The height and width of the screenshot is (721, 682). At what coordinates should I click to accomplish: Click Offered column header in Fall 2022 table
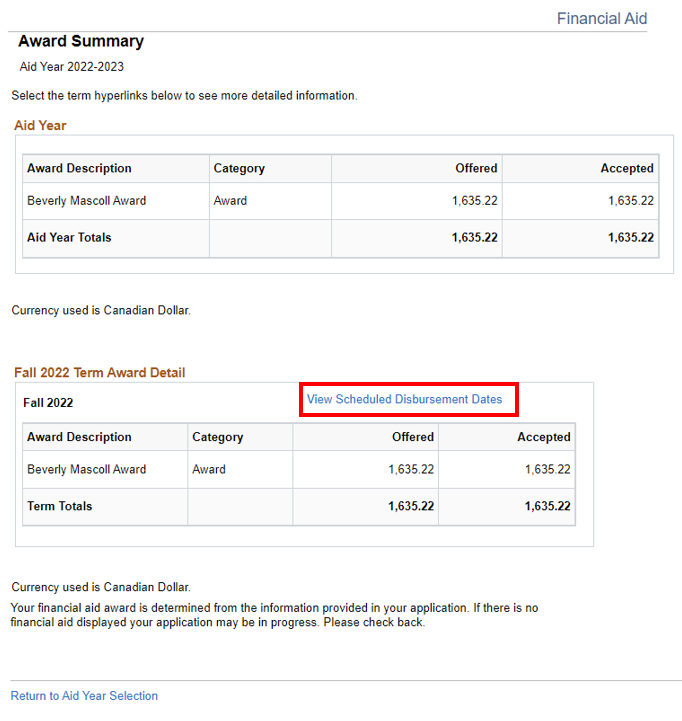tap(412, 437)
